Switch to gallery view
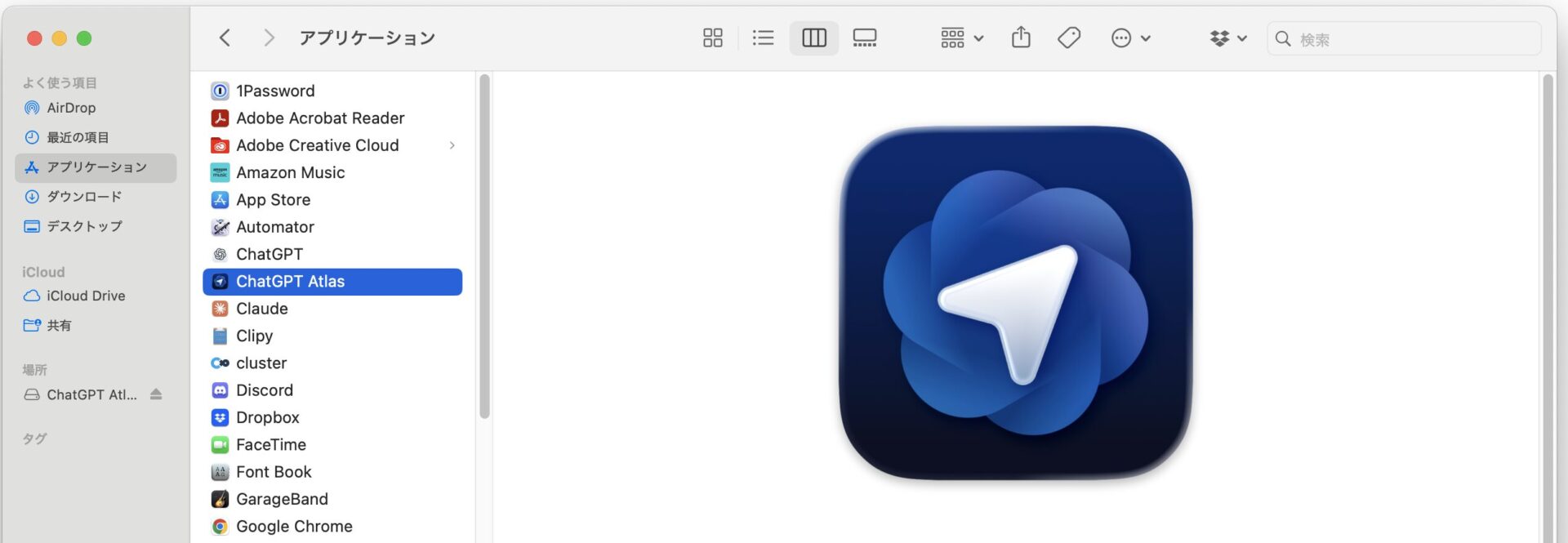Screen dimensions: 1568x543 pos(864,38)
